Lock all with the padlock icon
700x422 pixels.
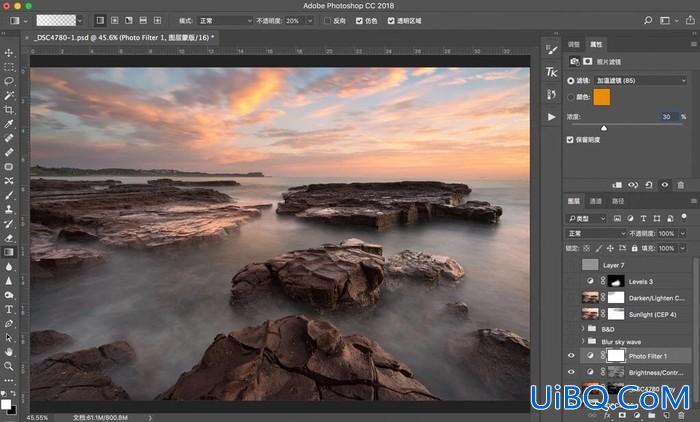[635, 248]
